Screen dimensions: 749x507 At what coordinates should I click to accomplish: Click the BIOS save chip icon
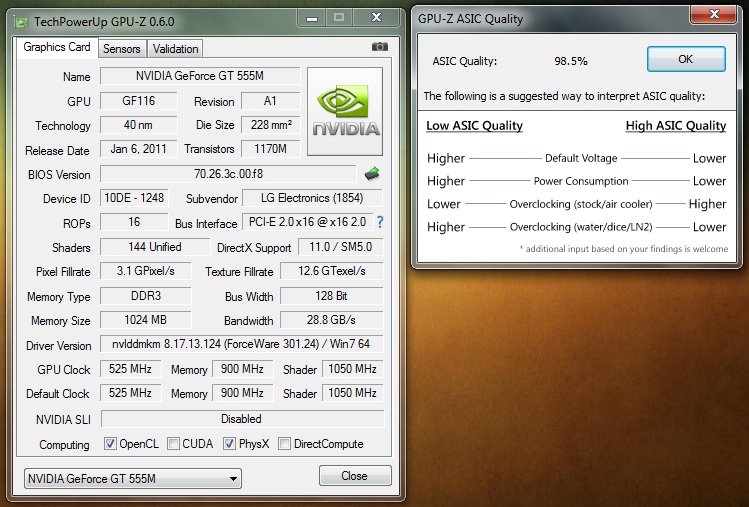click(x=372, y=174)
